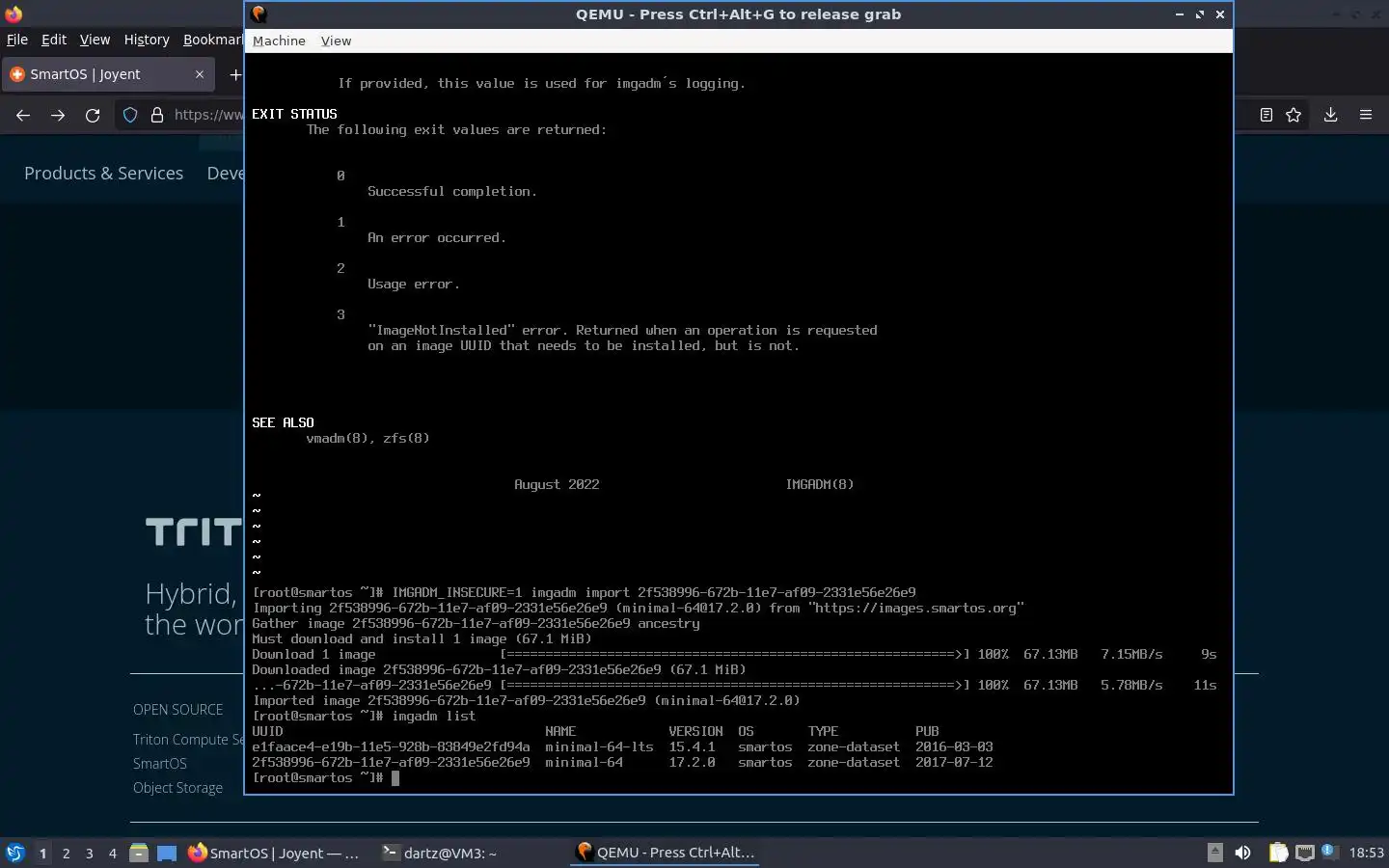Minimize the QEMU window
The width and height of the screenshot is (1389, 868).
[1179, 14]
